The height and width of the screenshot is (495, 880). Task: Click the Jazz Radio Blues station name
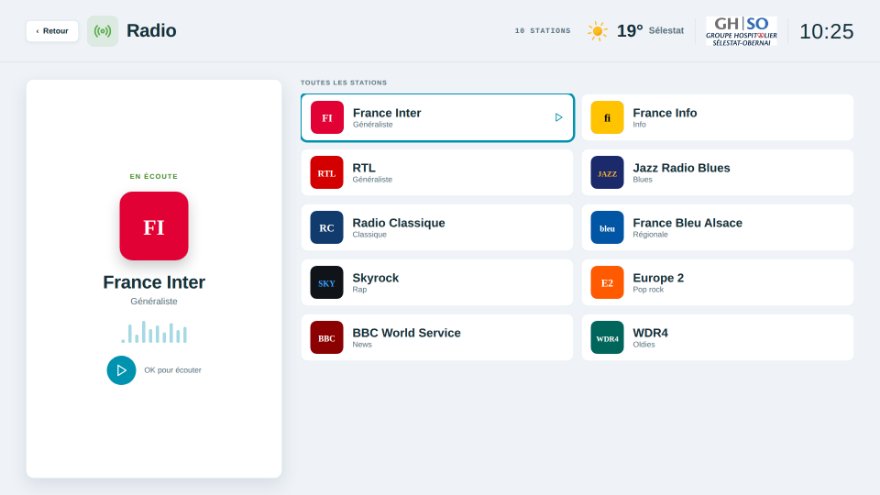[x=681, y=168]
